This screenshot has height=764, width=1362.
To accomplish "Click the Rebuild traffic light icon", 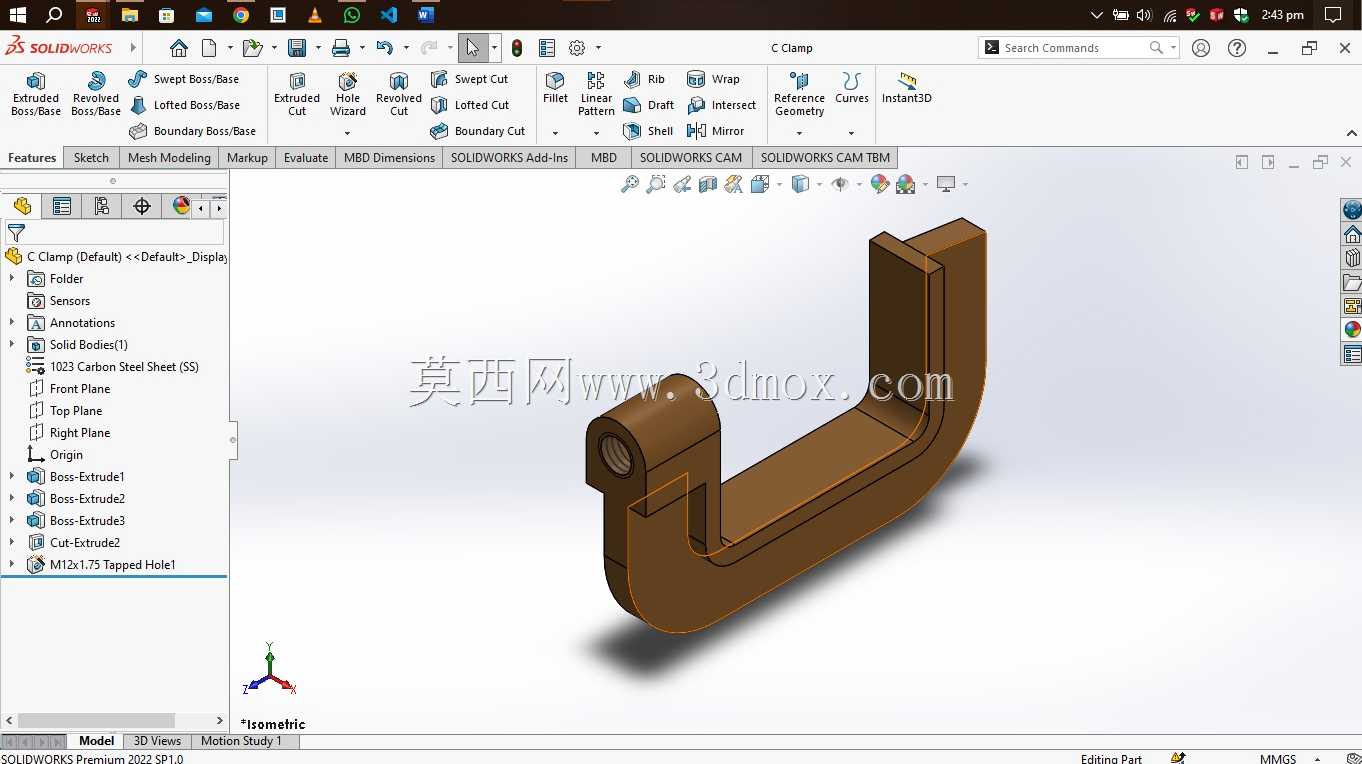I will pos(517,48).
